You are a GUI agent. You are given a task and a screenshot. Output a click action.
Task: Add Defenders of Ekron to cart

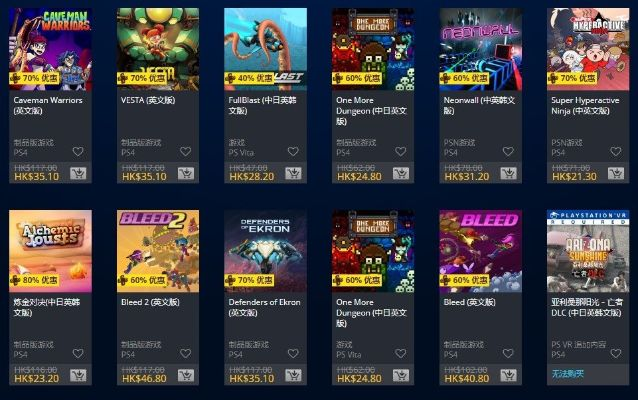(x=293, y=376)
